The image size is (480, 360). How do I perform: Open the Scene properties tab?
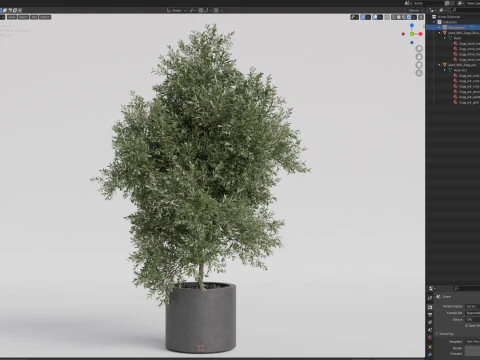pyautogui.click(x=430, y=330)
